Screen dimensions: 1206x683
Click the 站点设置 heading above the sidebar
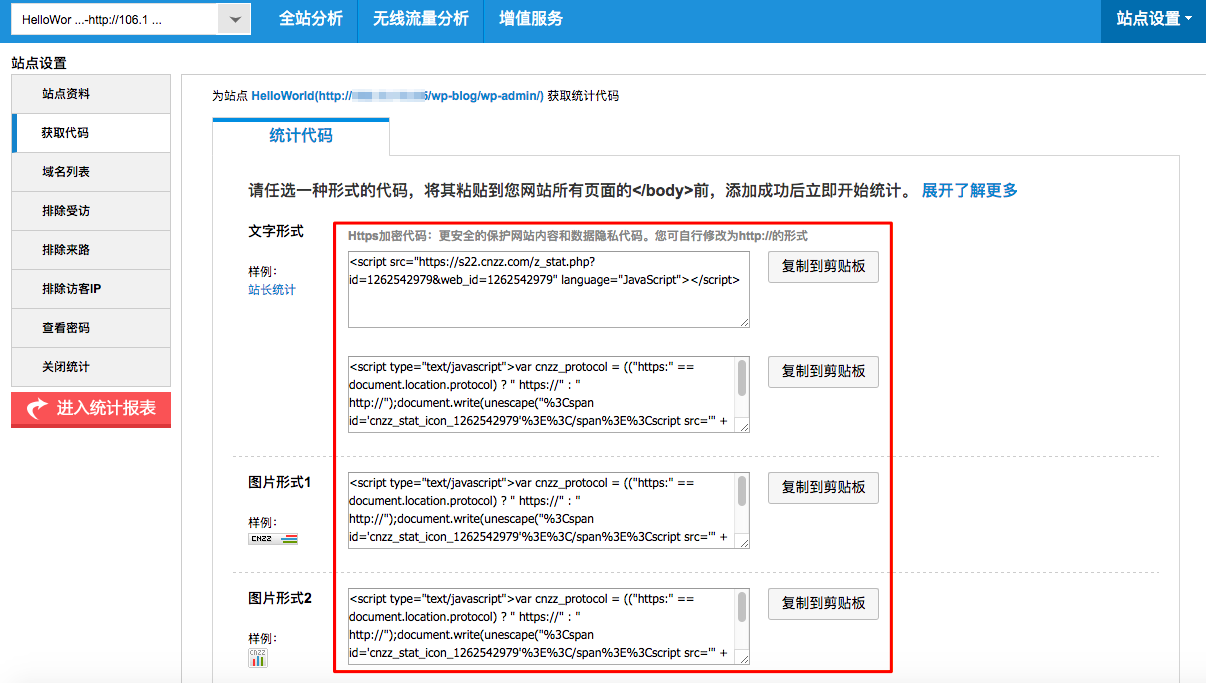click(39, 63)
